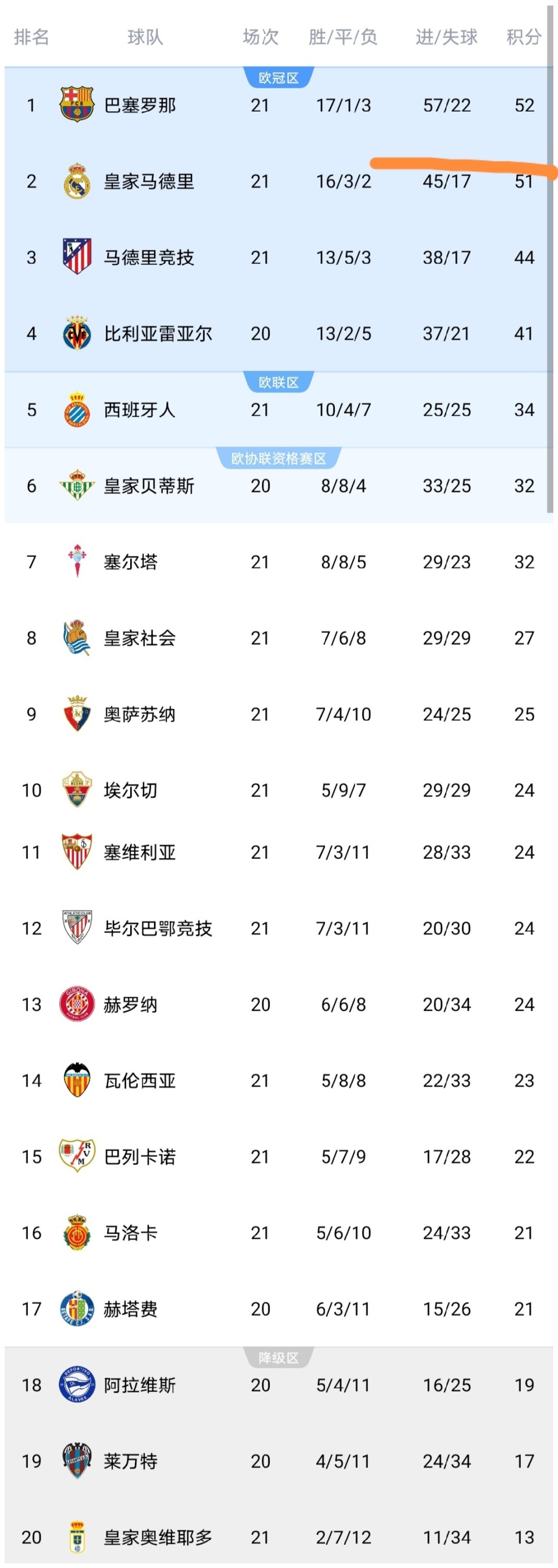Tap the Girona club crest
Screen dimensions: 558x1568
(x=77, y=1004)
